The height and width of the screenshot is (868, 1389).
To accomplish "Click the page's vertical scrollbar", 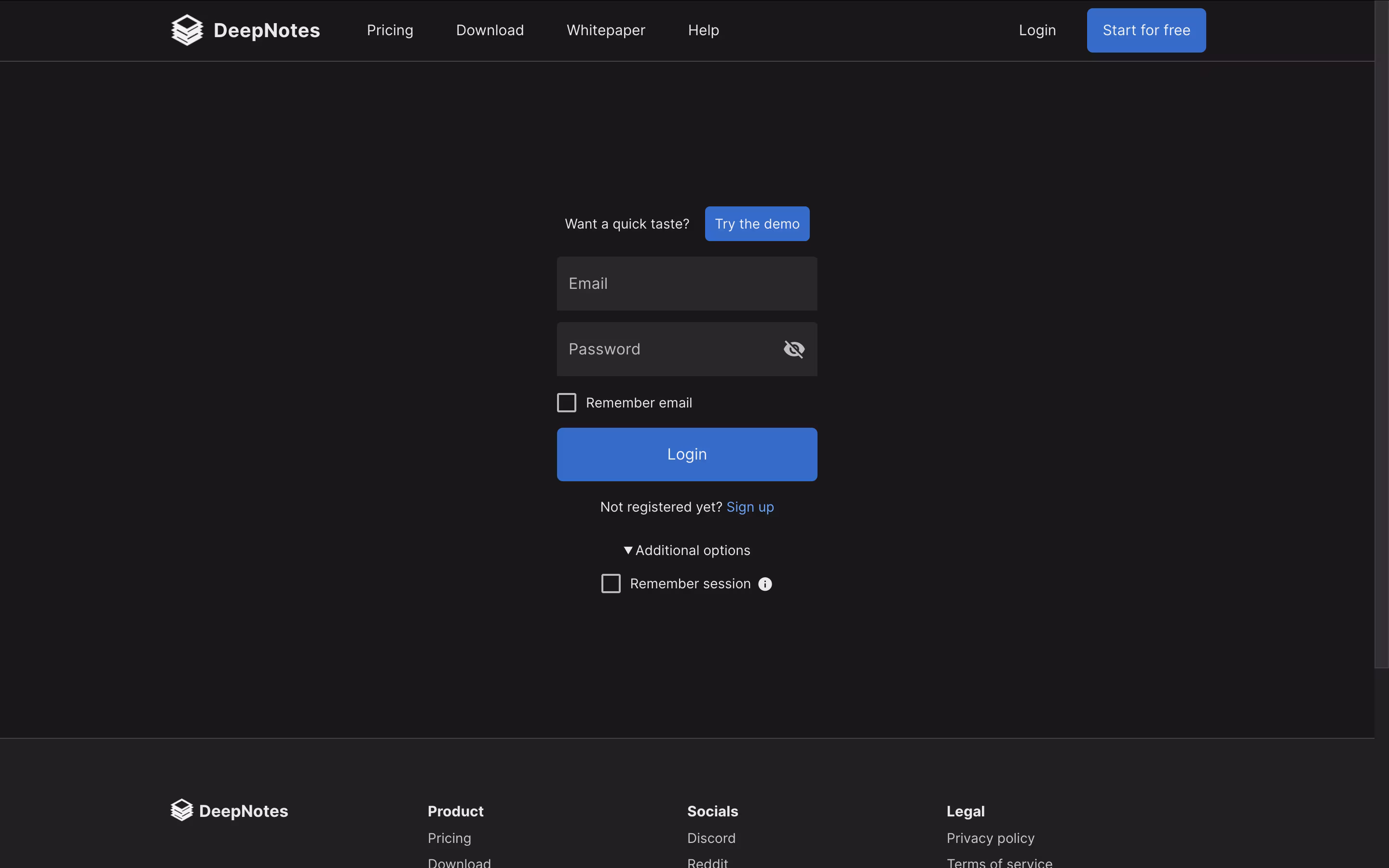I will [x=1381, y=333].
